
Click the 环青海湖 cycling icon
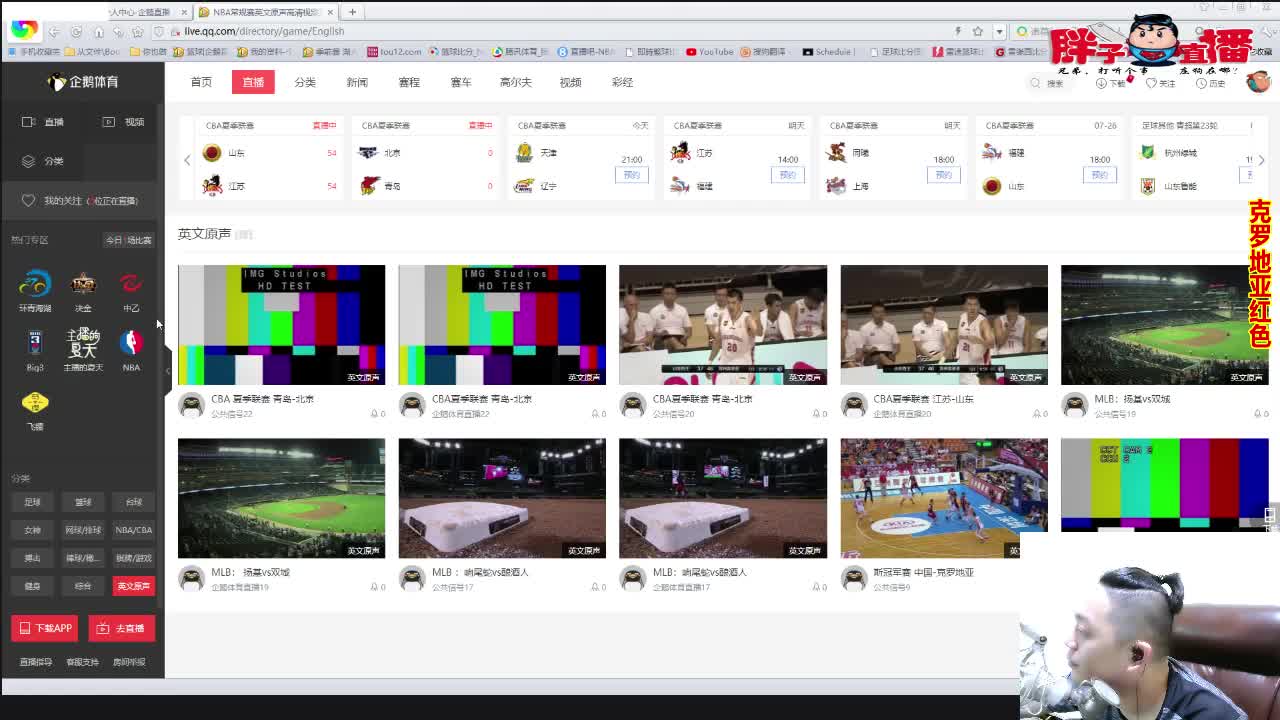(35, 285)
